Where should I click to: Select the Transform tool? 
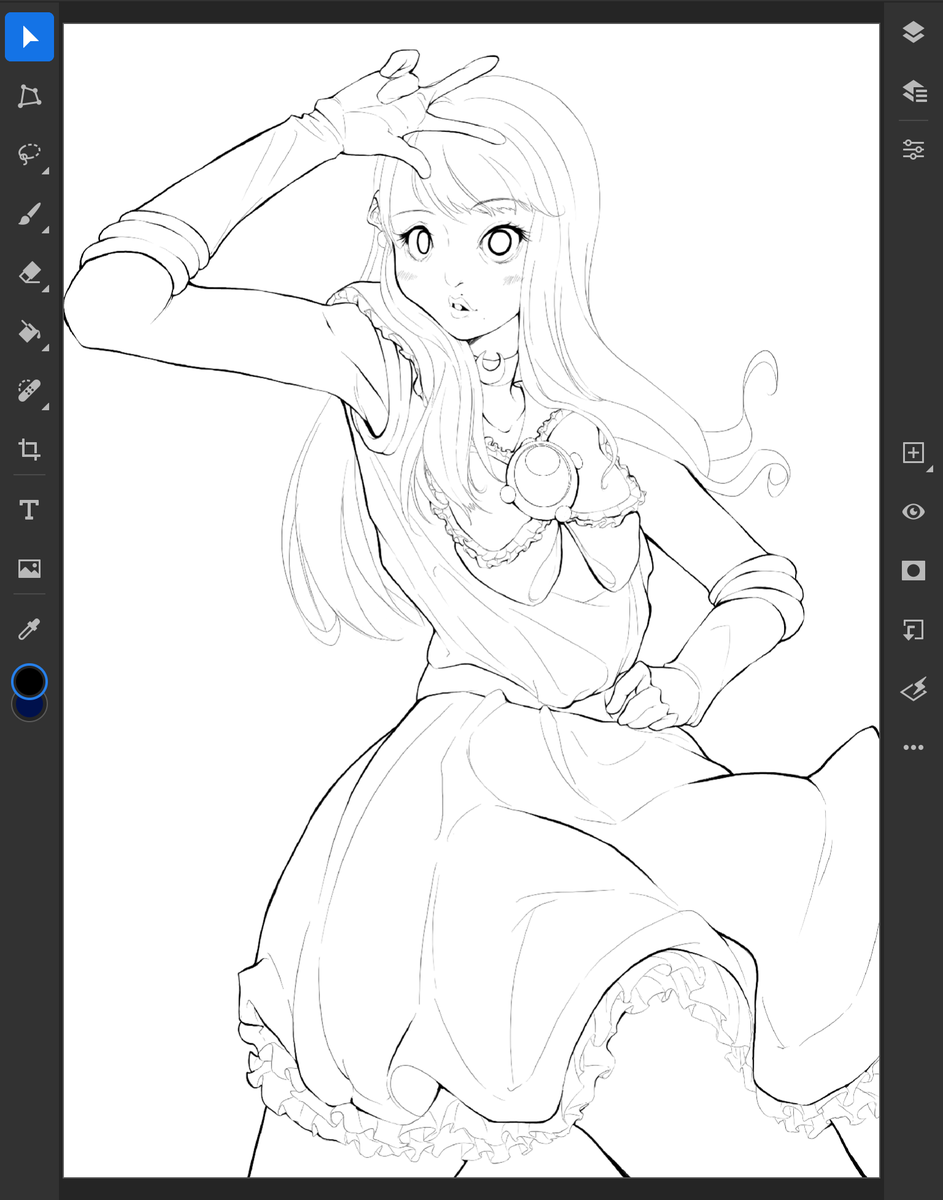coord(29,96)
